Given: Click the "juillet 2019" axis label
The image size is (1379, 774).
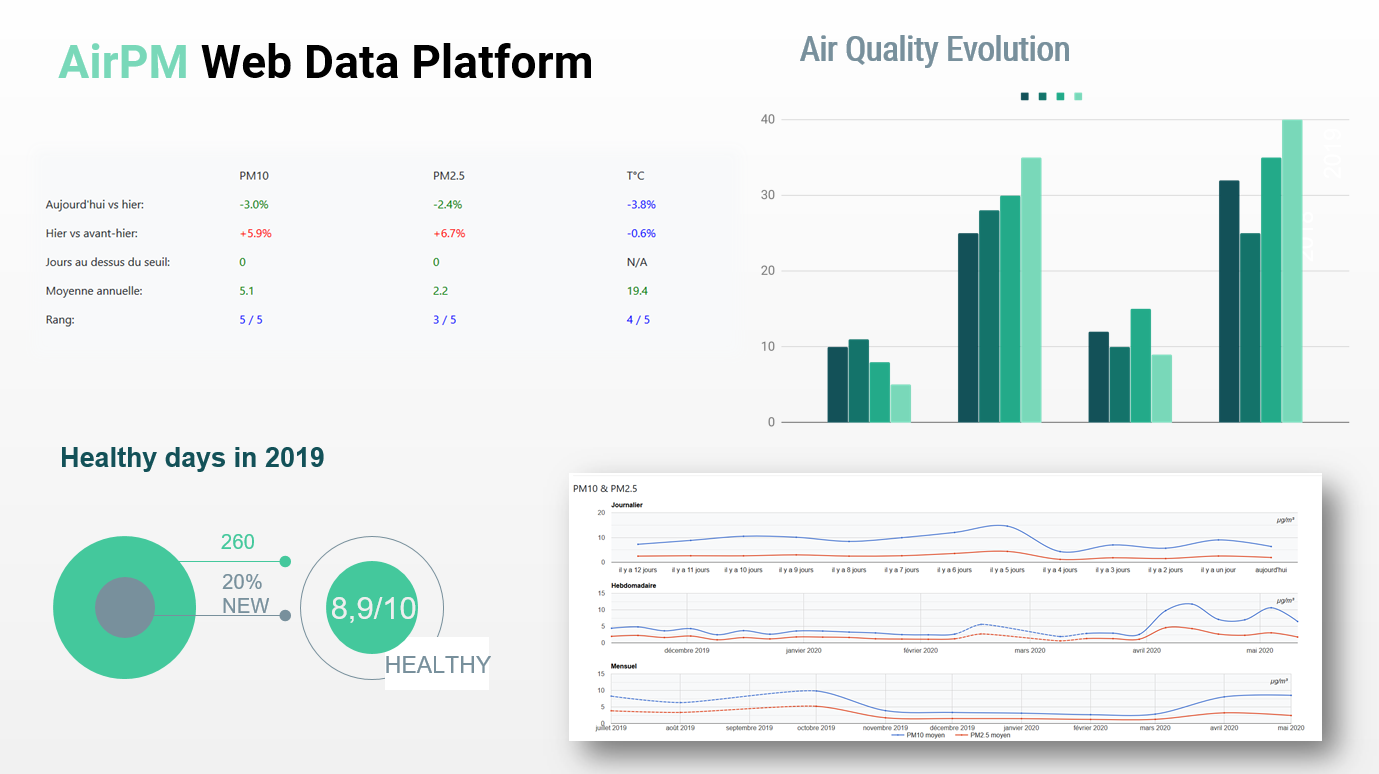Looking at the screenshot, I should click(611, 728).
